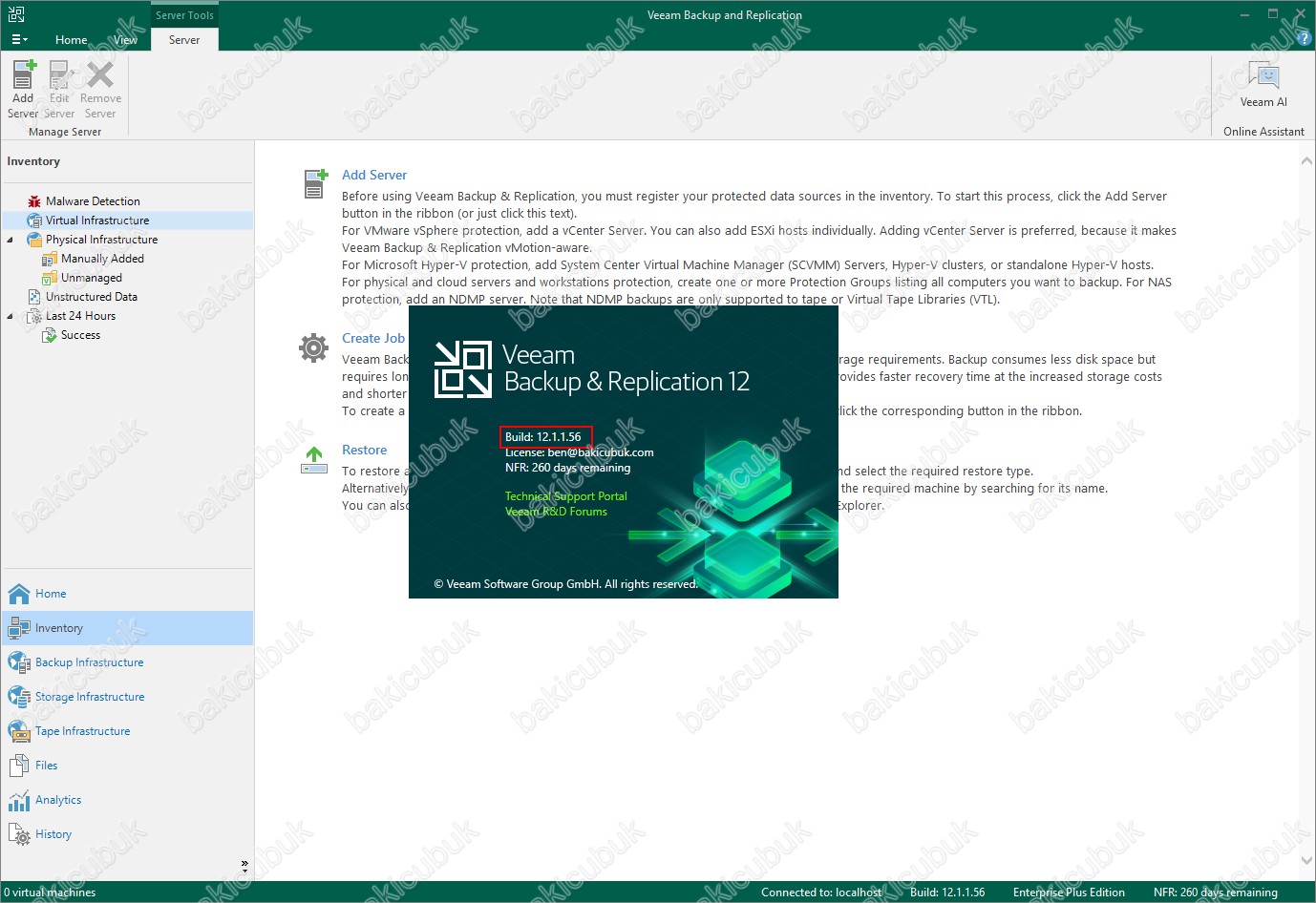This screenshot has height=903, width=1316.
Task: Click the Add Server heading link
Action: pos(374,175)
